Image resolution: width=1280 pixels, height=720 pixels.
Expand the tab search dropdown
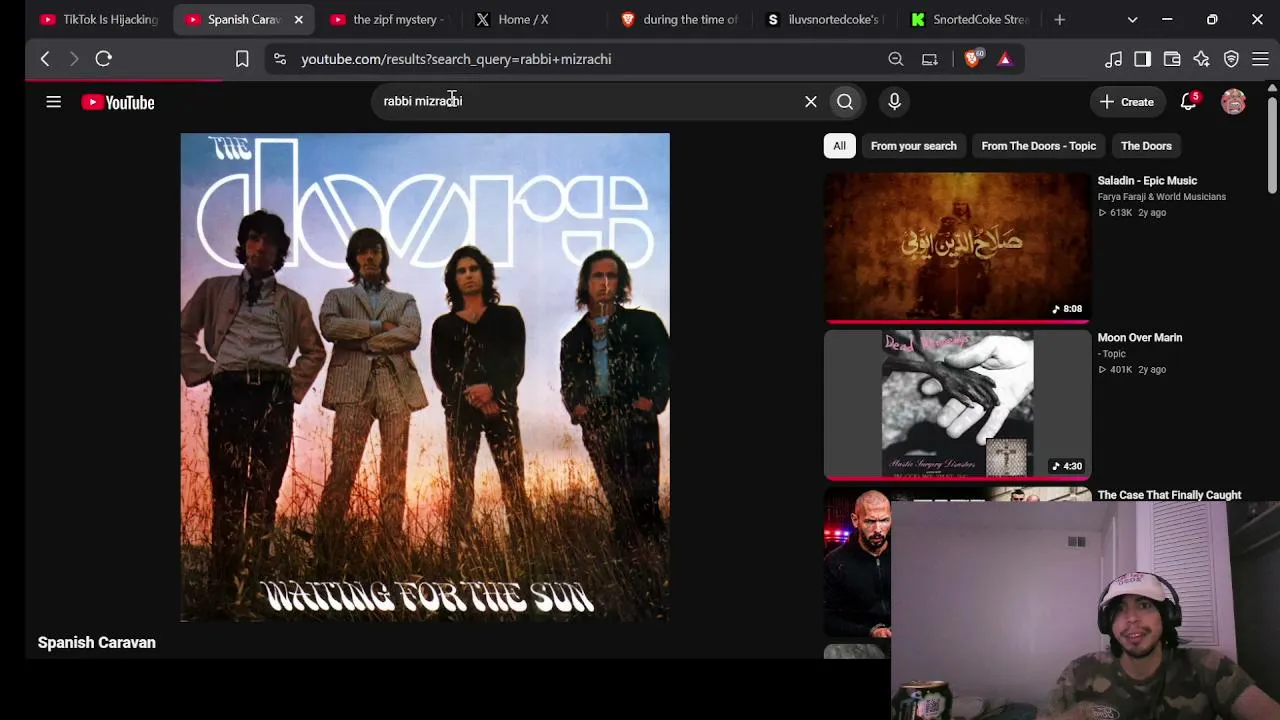tap(1132, 19)
